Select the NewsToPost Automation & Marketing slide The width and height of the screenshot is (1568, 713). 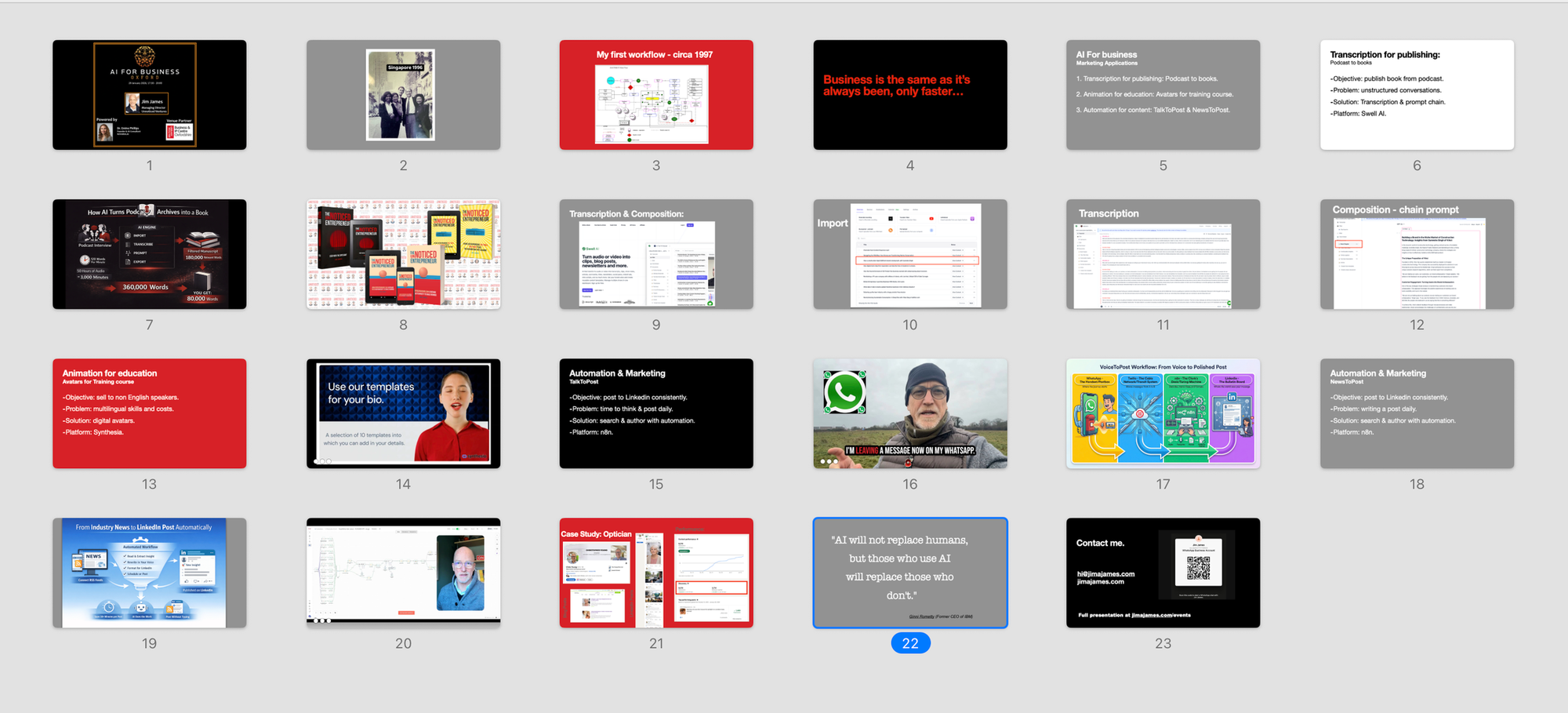[x=1417, y=413]
